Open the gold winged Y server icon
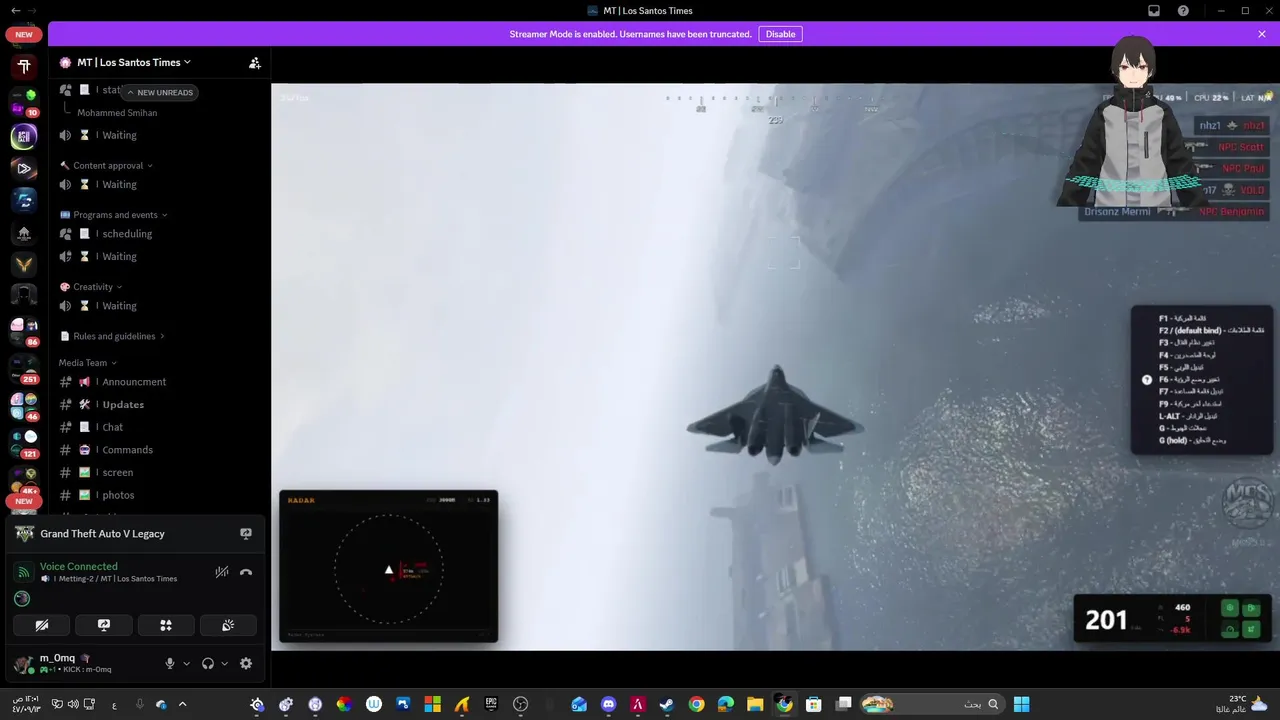 point(24,264)
